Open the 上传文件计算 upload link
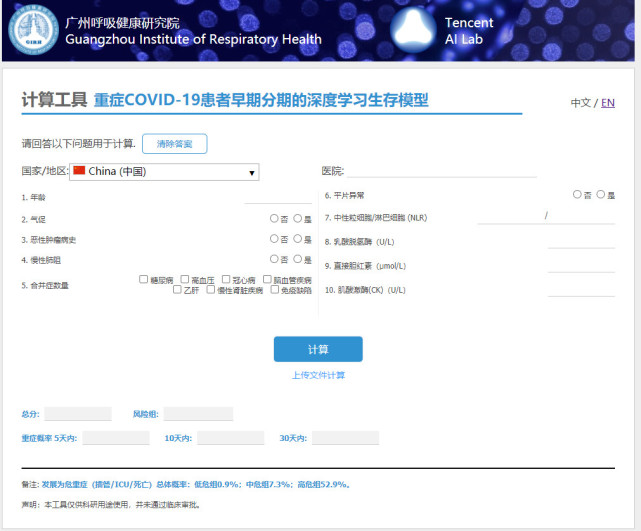 coord(318,375)
